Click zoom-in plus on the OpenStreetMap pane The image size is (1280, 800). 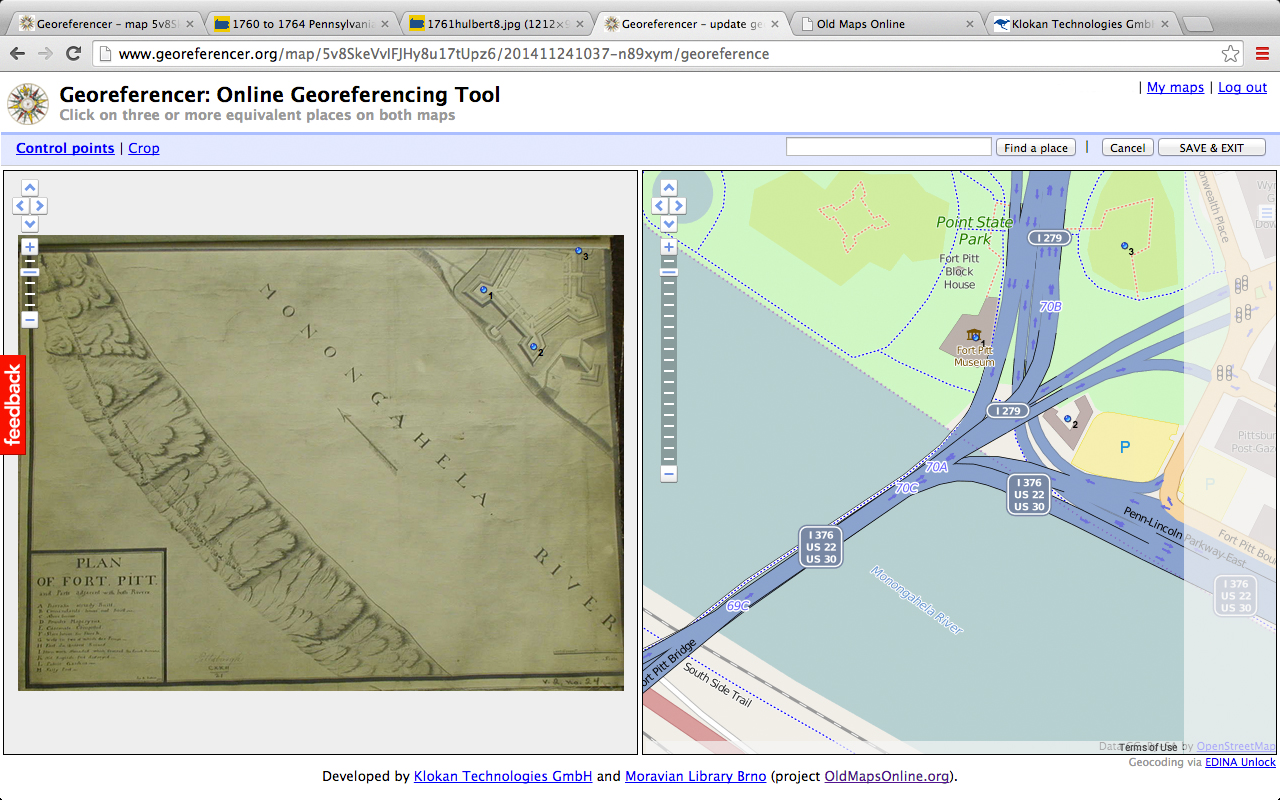[669, 247]
